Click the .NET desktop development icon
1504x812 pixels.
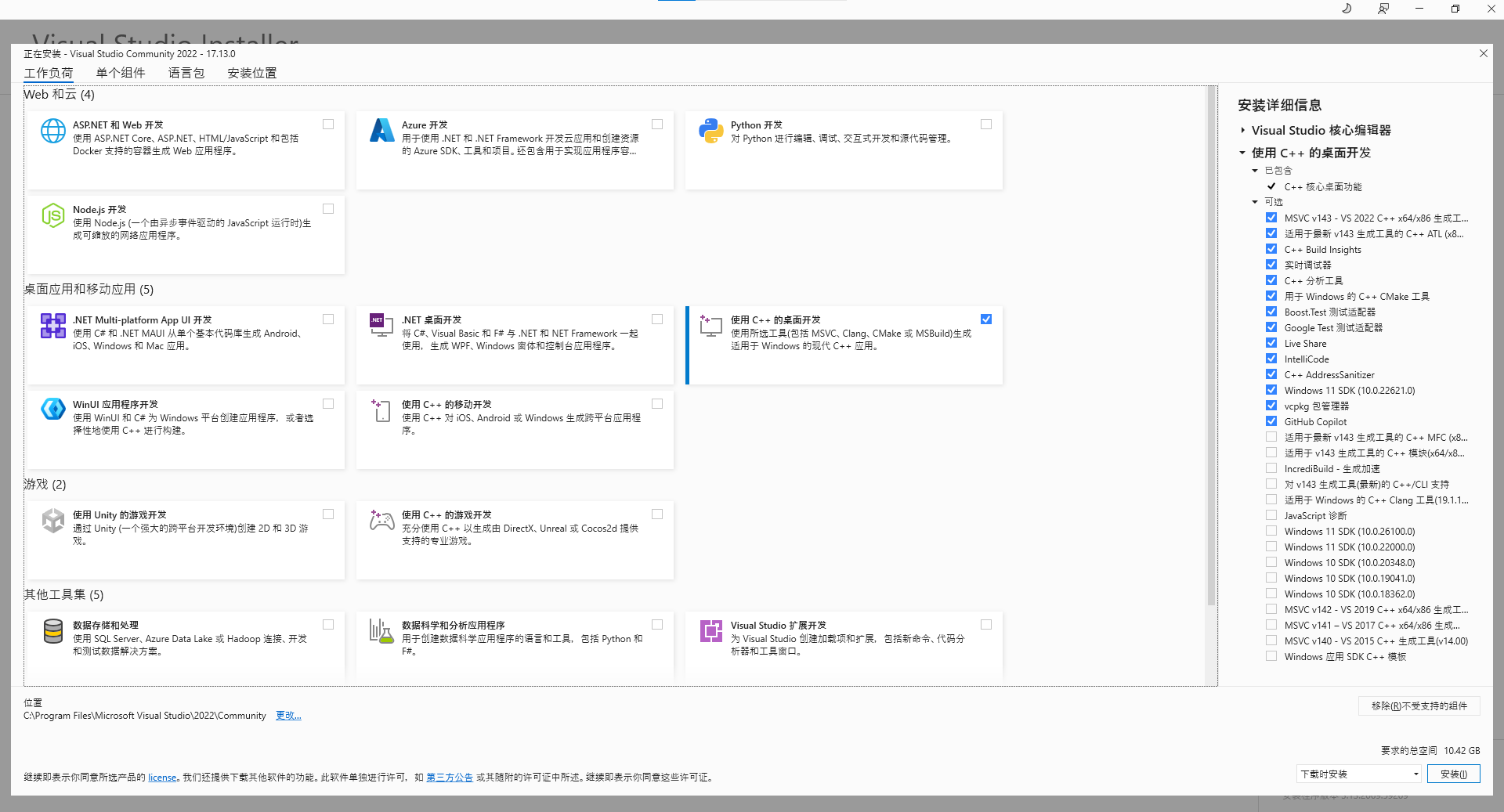382,326
